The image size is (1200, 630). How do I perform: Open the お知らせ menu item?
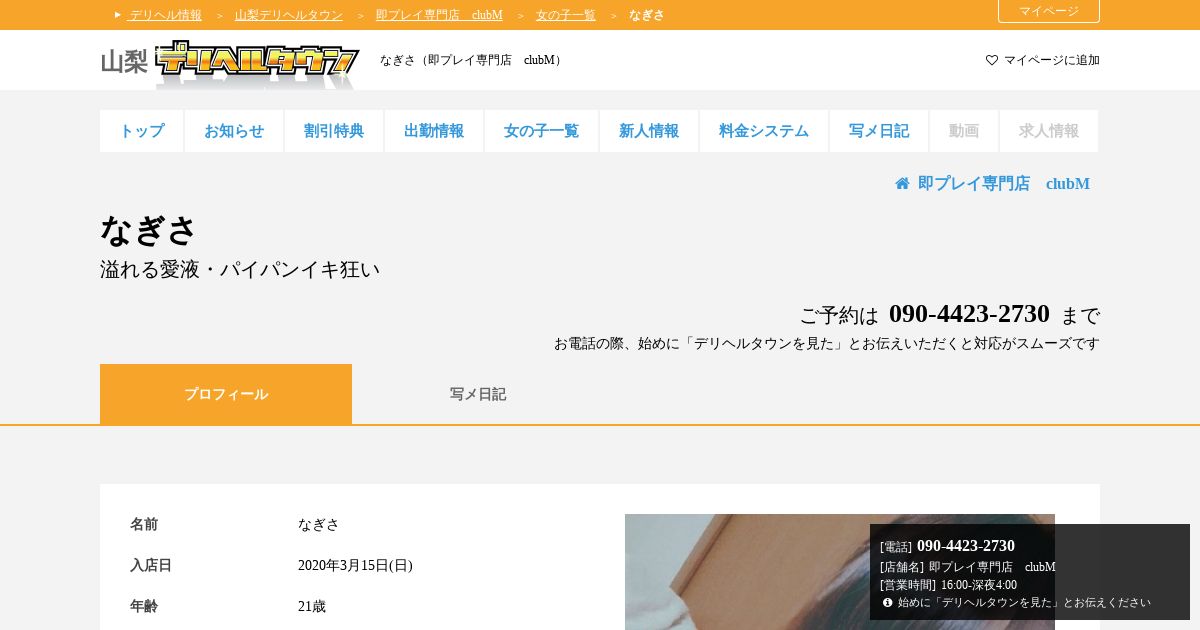click(x=234, y=131)
